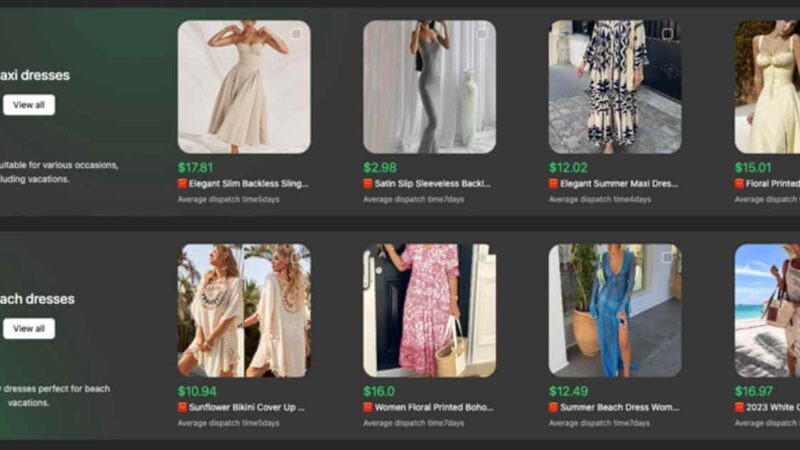
Task: Click red icon beside Elegant Summer Maxi Dress
Action: pos(554,184)
